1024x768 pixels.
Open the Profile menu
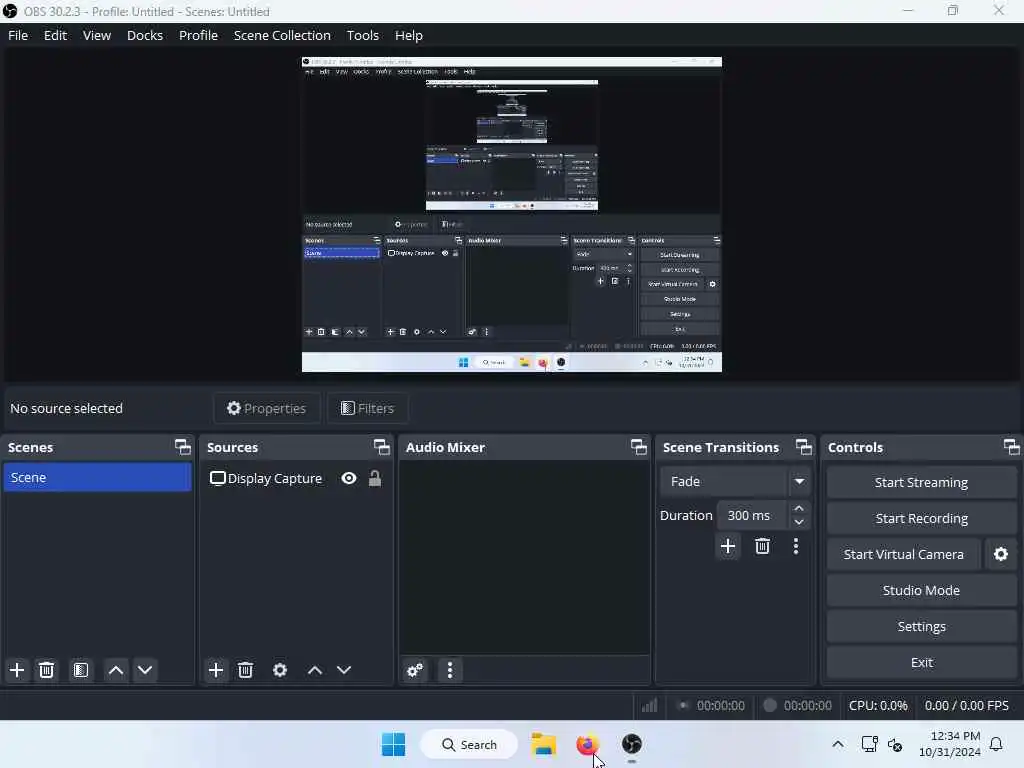(x=199, y=35)
